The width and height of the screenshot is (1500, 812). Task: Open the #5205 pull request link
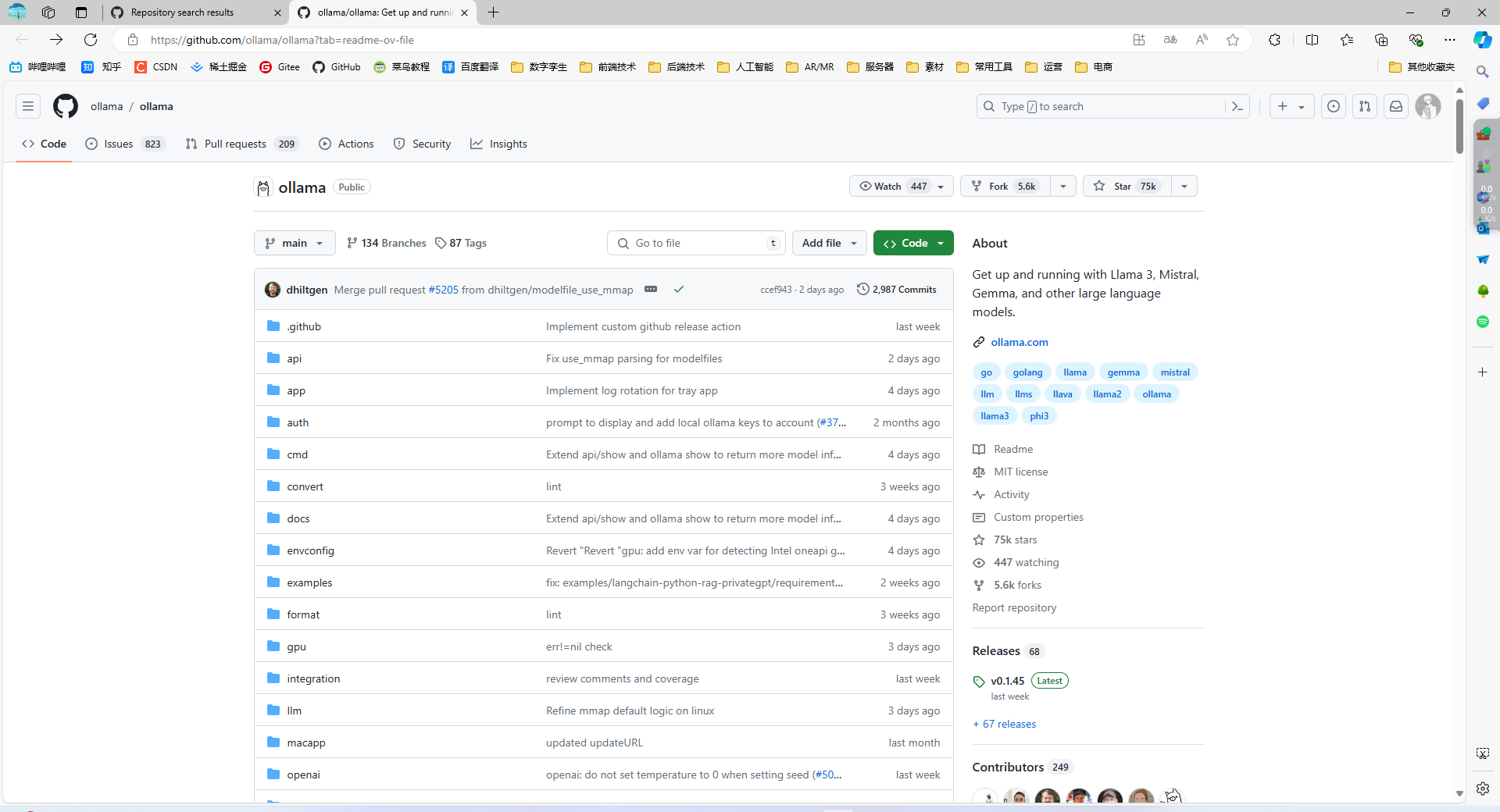(x=444, y=290)
